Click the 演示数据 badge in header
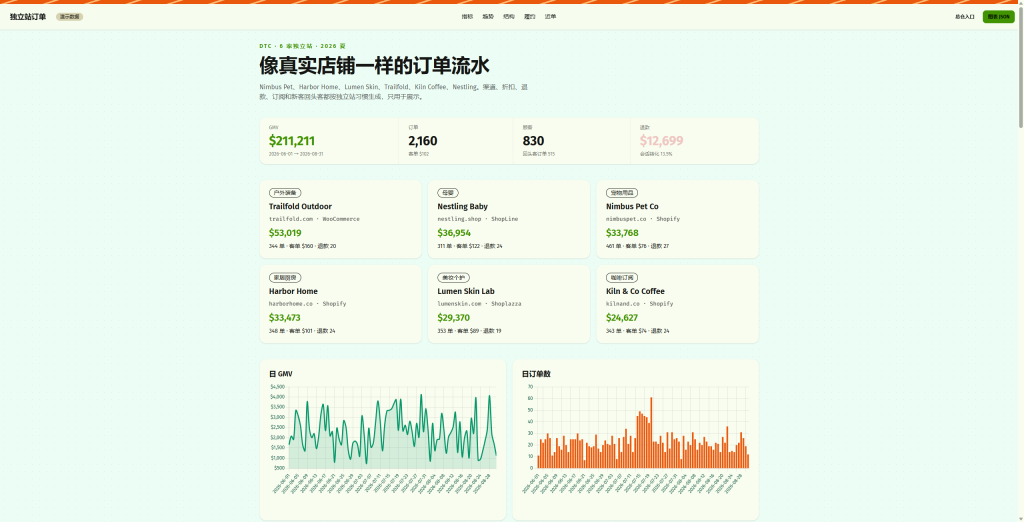Screen dimensions: 1024x522 69,16
